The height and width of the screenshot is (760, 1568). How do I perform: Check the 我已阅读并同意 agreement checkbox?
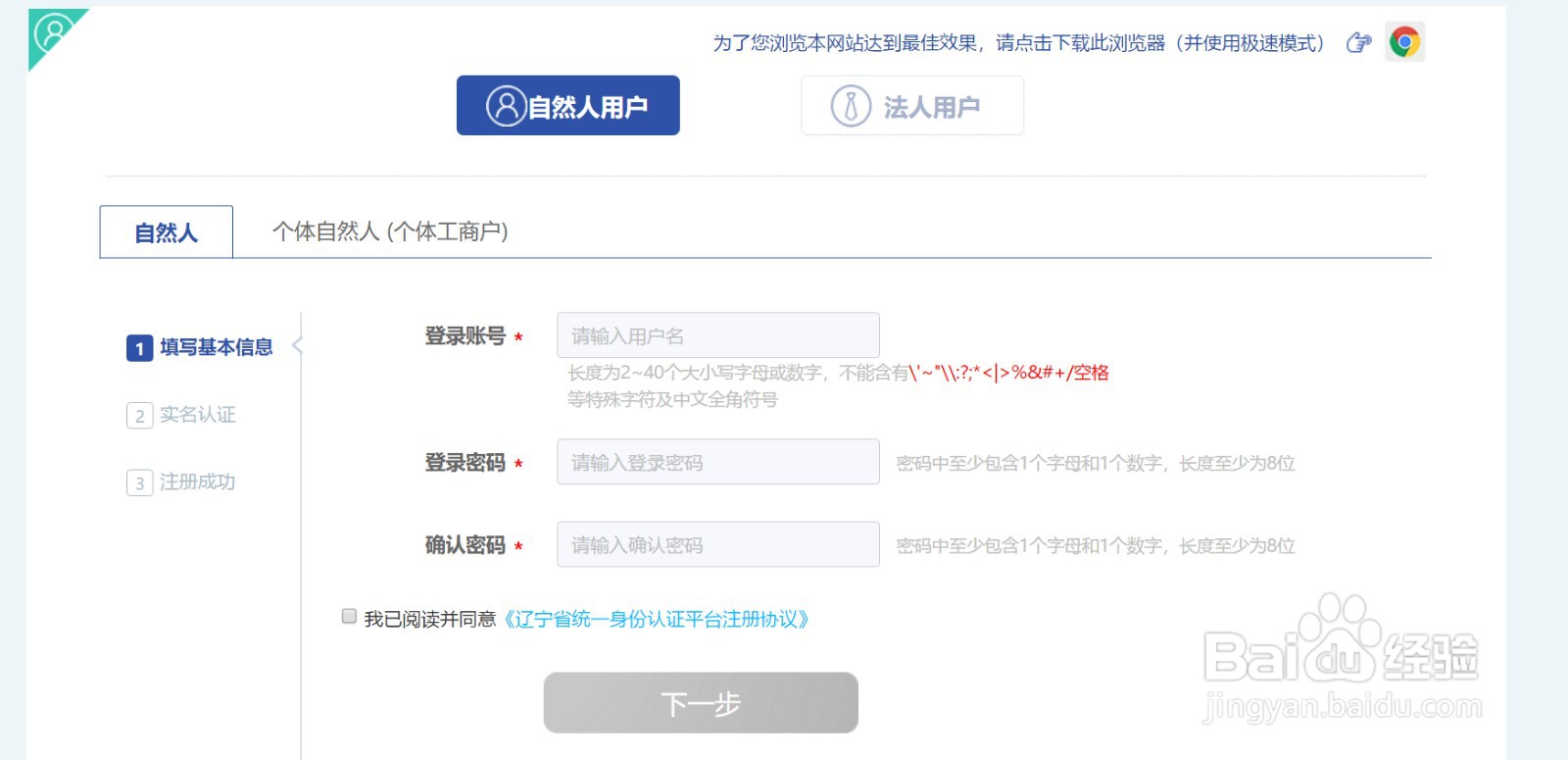click(349, 616)
